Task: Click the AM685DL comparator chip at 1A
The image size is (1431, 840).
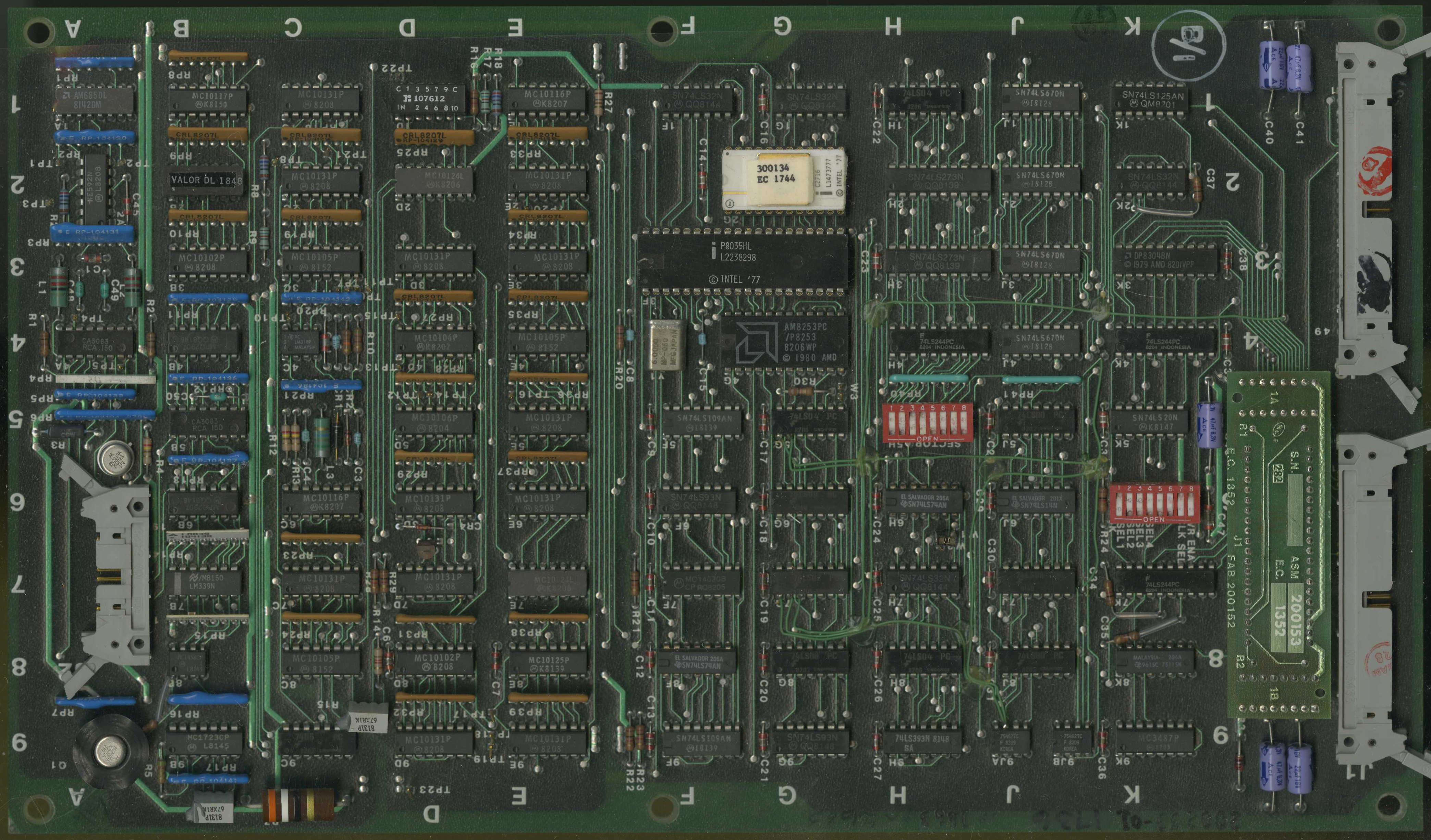Action: click(x=95, y=100)
